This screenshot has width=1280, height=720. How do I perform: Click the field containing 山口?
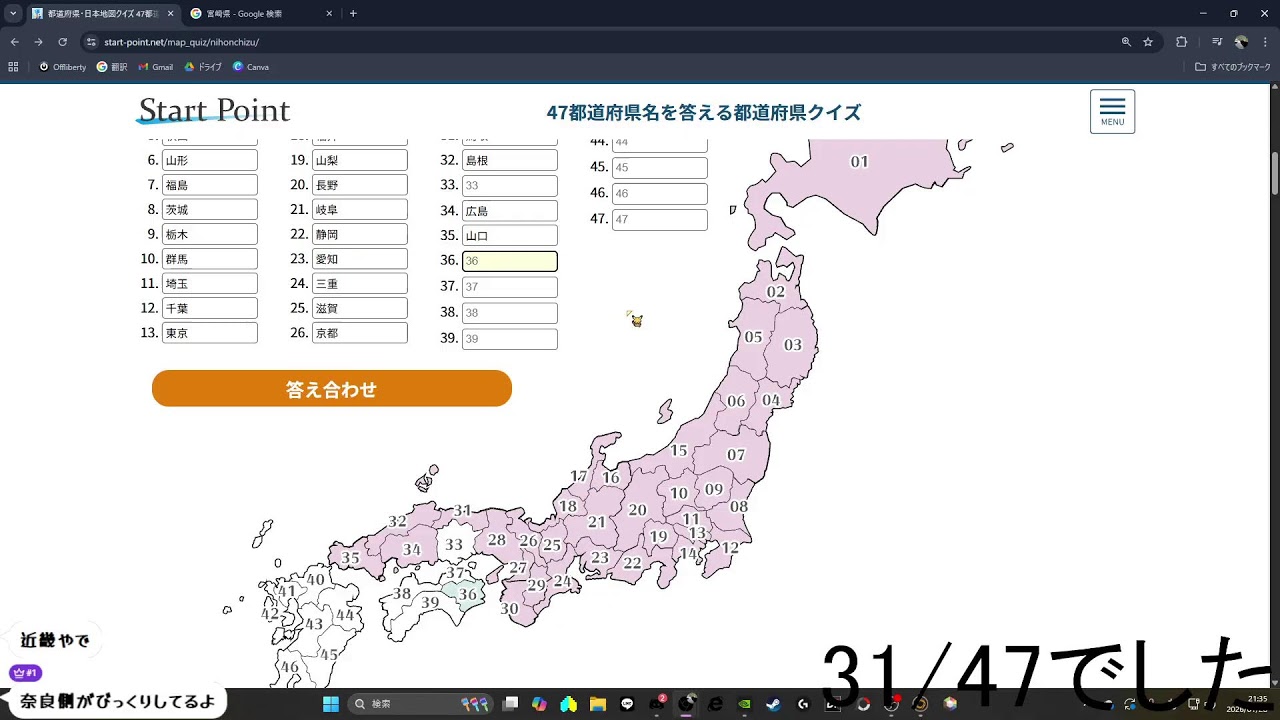coord(510,236)
